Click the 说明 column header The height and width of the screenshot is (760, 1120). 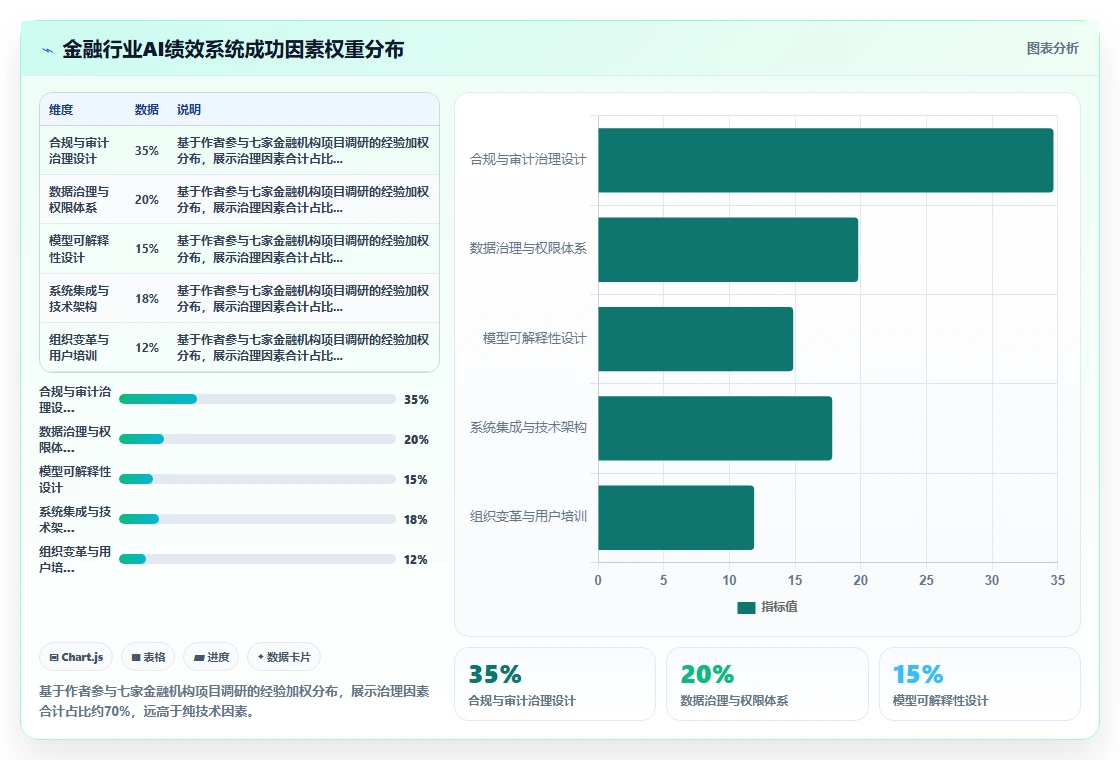(x=189, y=109)
